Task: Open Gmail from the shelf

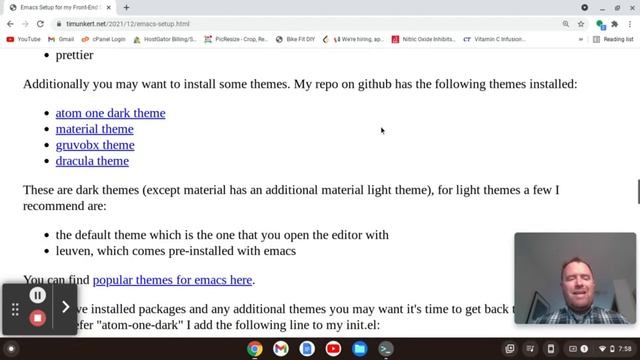Action: 281,349
